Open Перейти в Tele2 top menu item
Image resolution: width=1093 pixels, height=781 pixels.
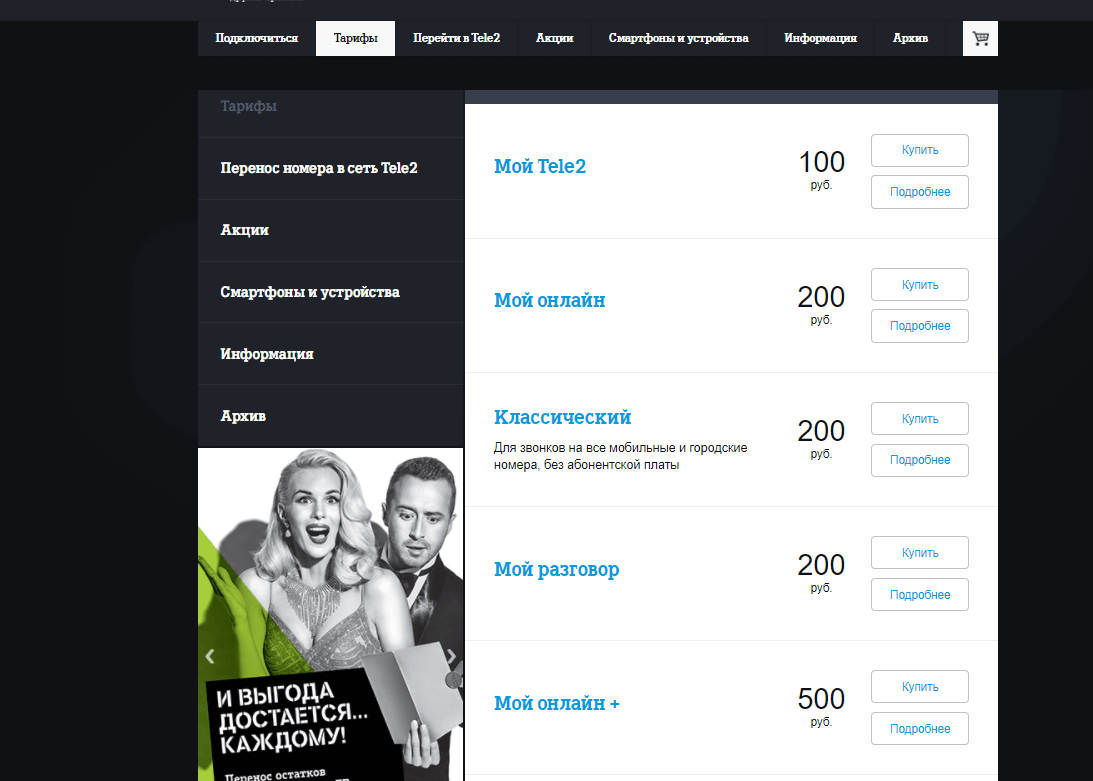tap(457, 38)
